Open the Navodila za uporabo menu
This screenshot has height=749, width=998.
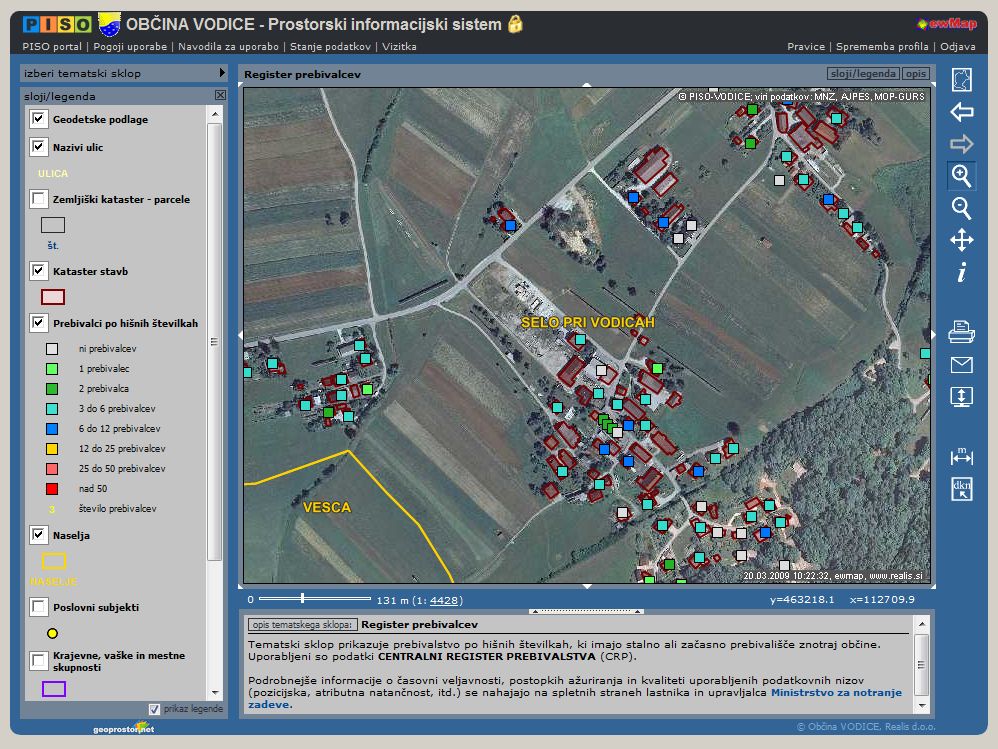[229, 46]
